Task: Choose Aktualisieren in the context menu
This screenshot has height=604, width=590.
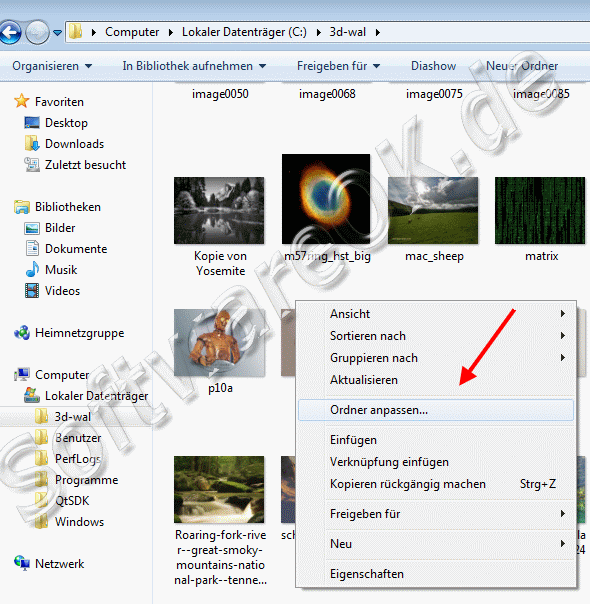Action: [x=436, y=380]
